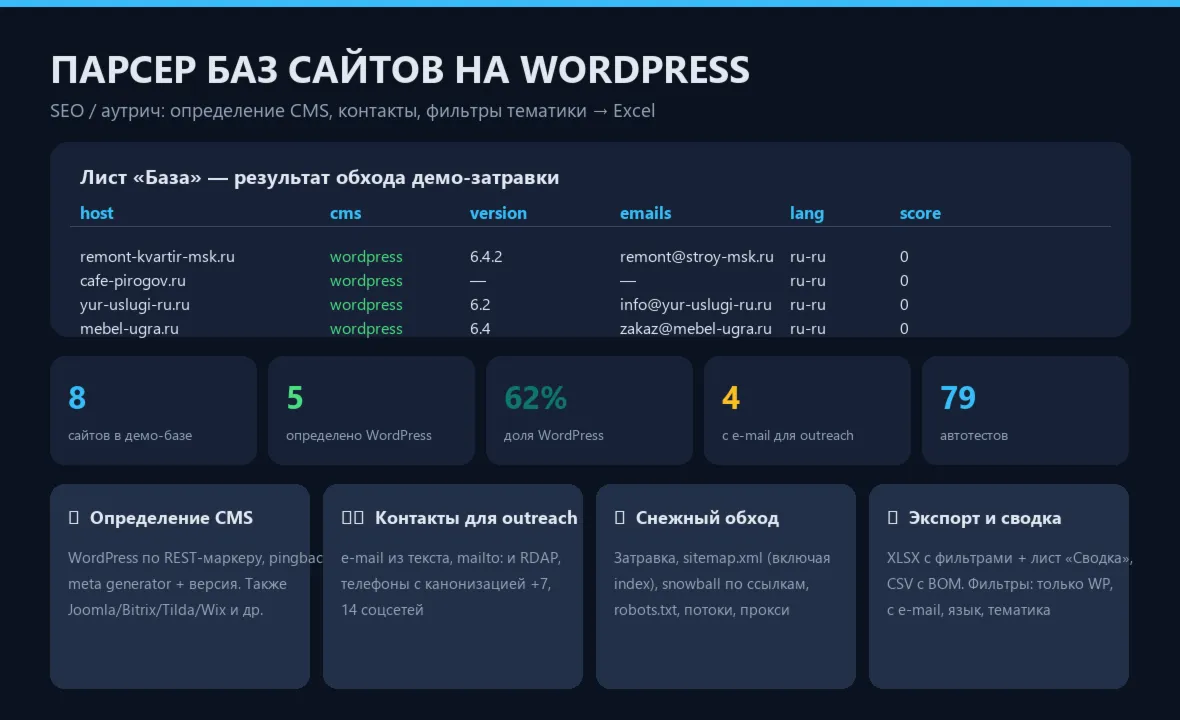Click version 6.4 in the mebel-ugra.ru row
This screenshot has height=720, width=1180.
tap(480, 329)
